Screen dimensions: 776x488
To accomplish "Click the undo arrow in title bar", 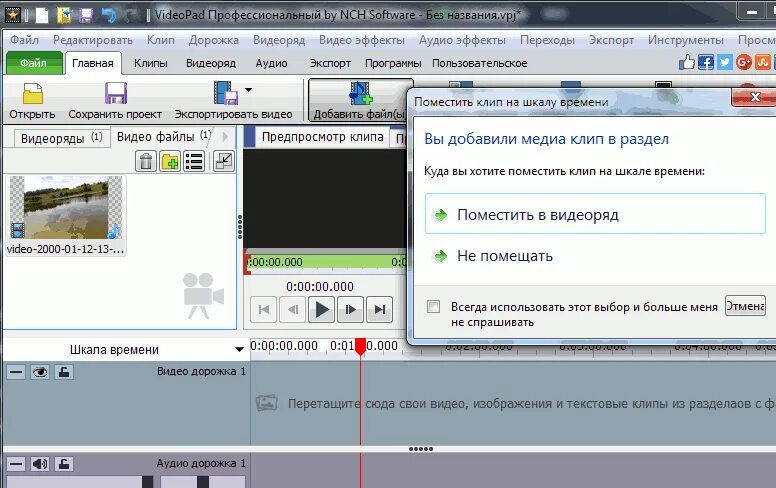I will coord(108,15).
